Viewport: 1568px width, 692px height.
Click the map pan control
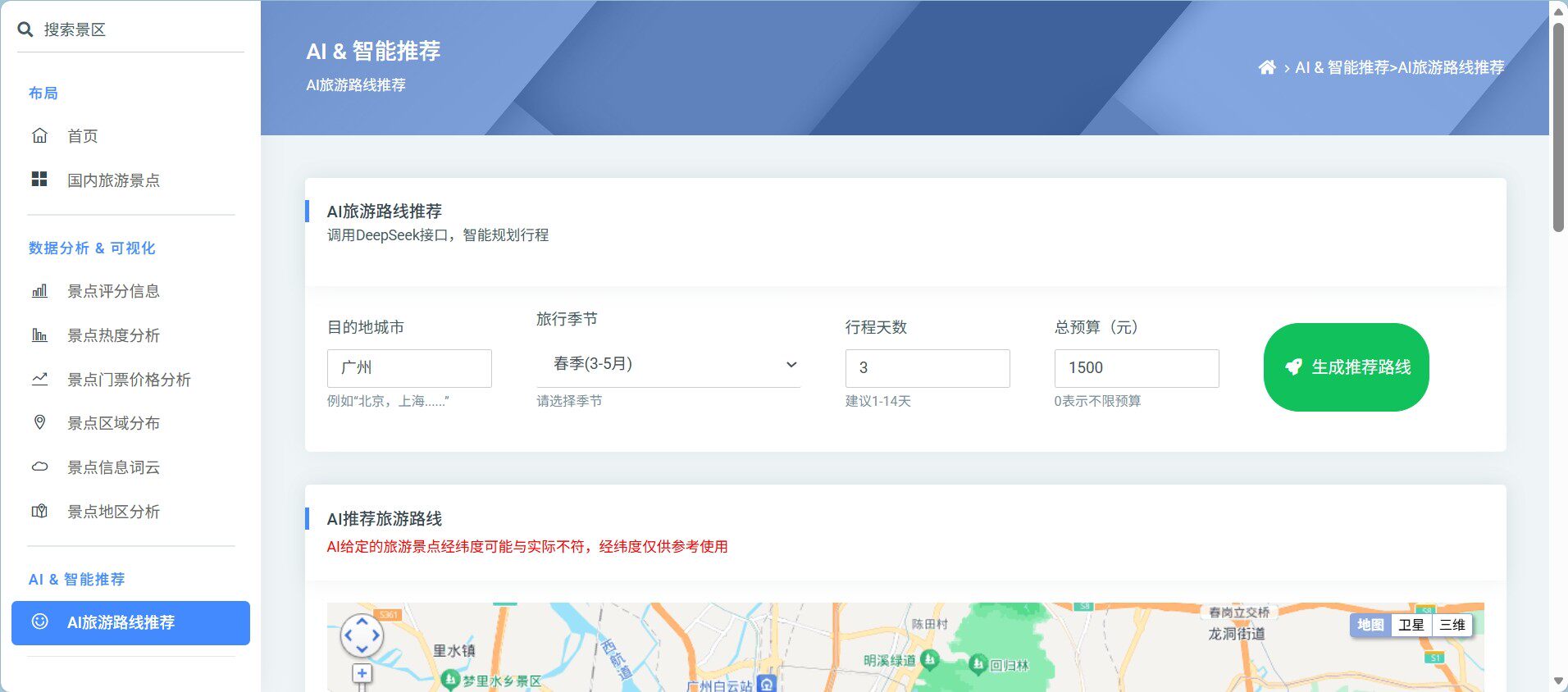pyautogui.click(x=362, y=635)
